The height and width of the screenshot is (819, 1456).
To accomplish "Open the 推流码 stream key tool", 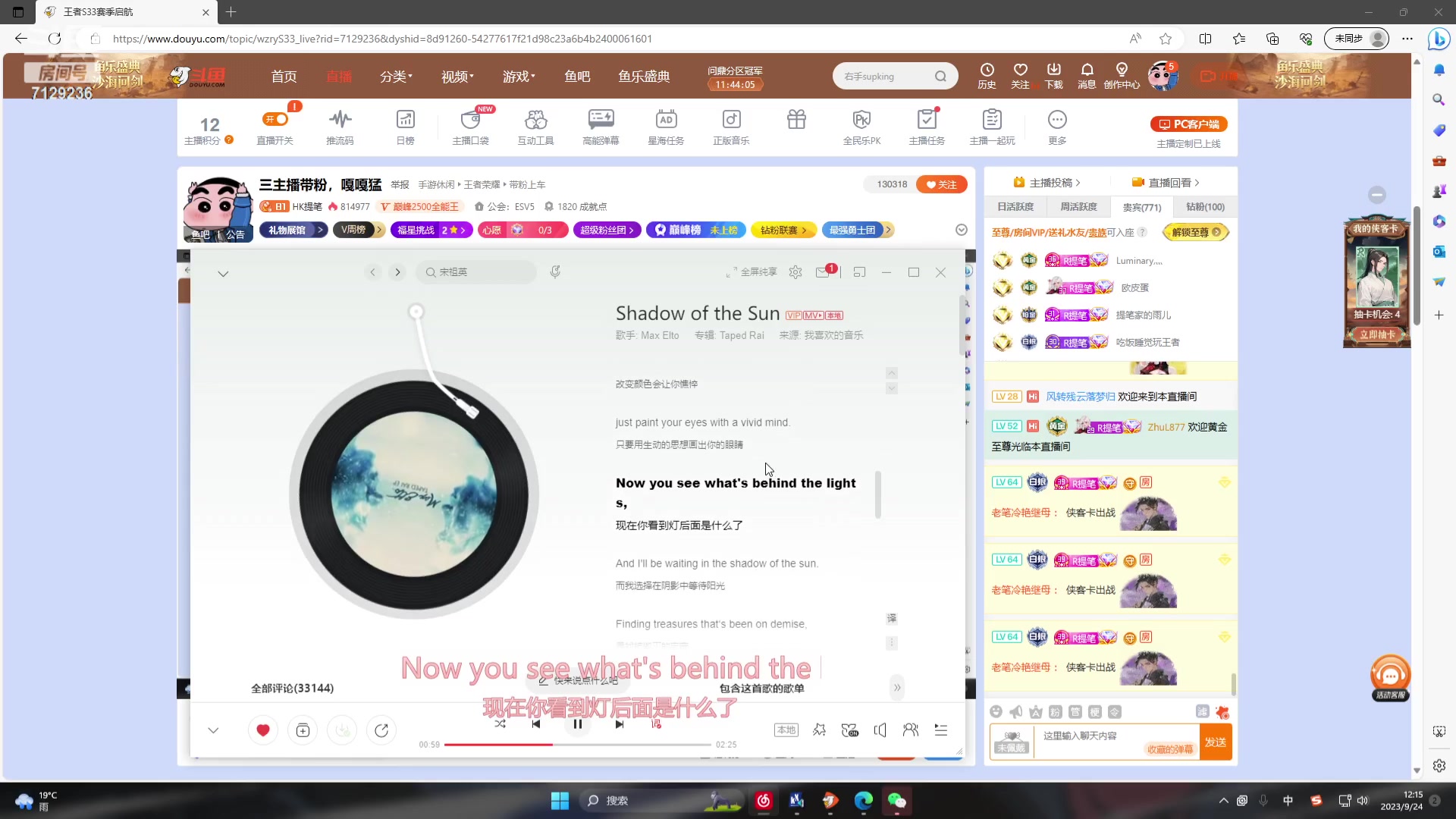I will (x=340, y=127).
